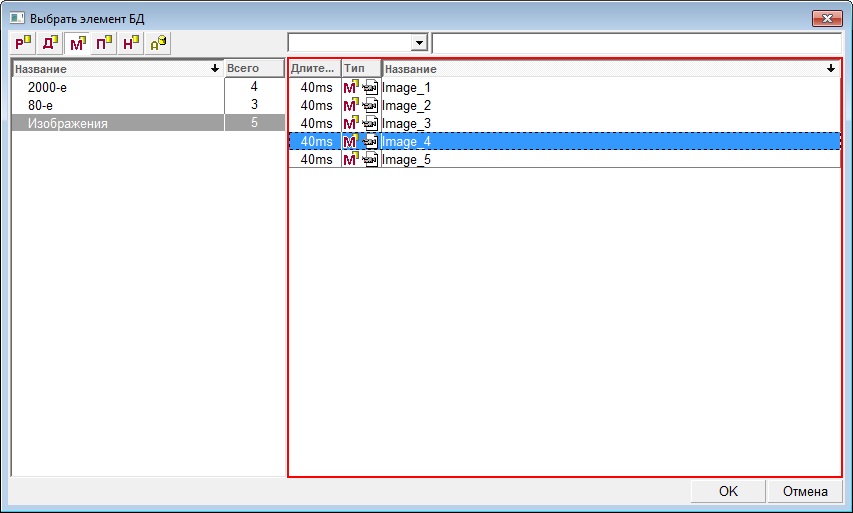Viewport: 853px width, 513px height.
Task: Close the 'Выбрать элемент БД' dialog
Action: pyautogui.click(x=827, y=18)
